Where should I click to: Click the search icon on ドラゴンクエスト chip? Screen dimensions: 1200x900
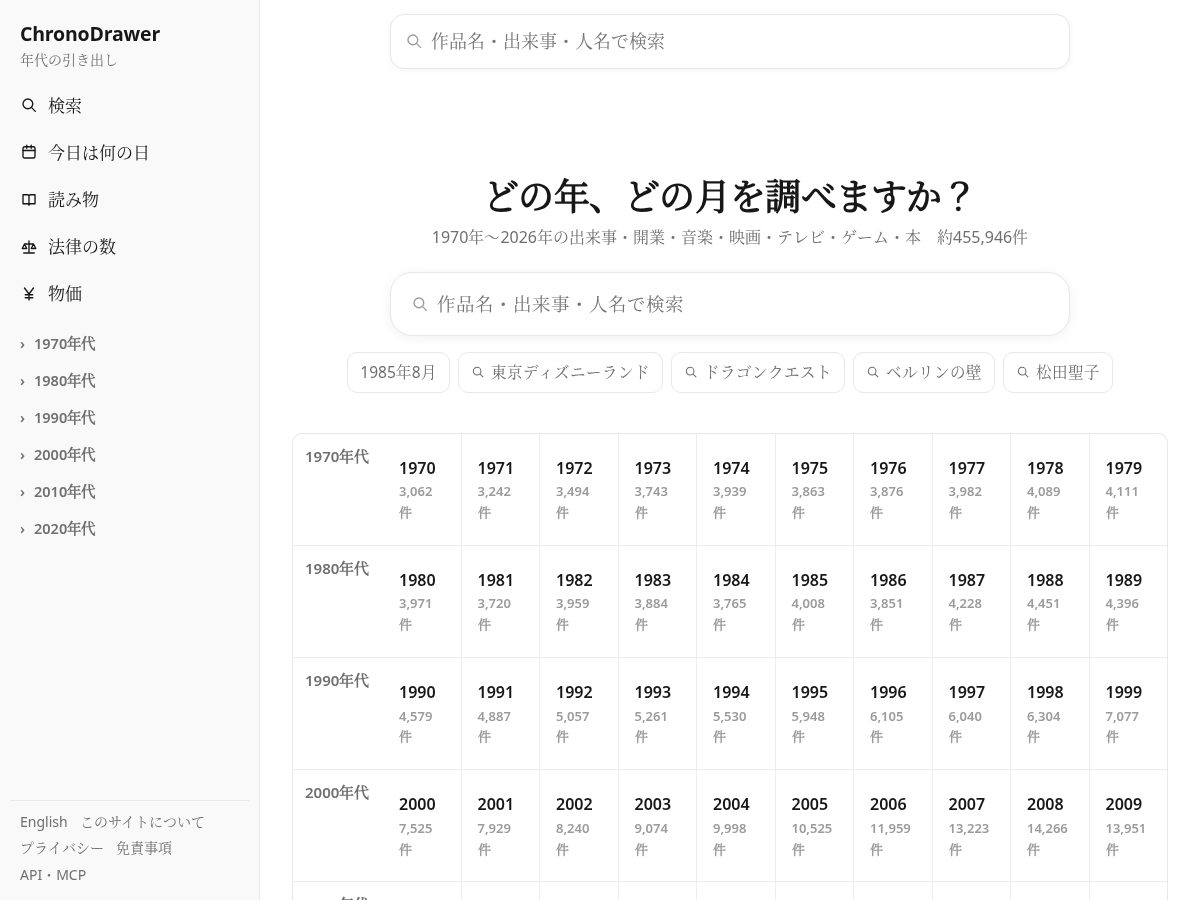[691, 372]
